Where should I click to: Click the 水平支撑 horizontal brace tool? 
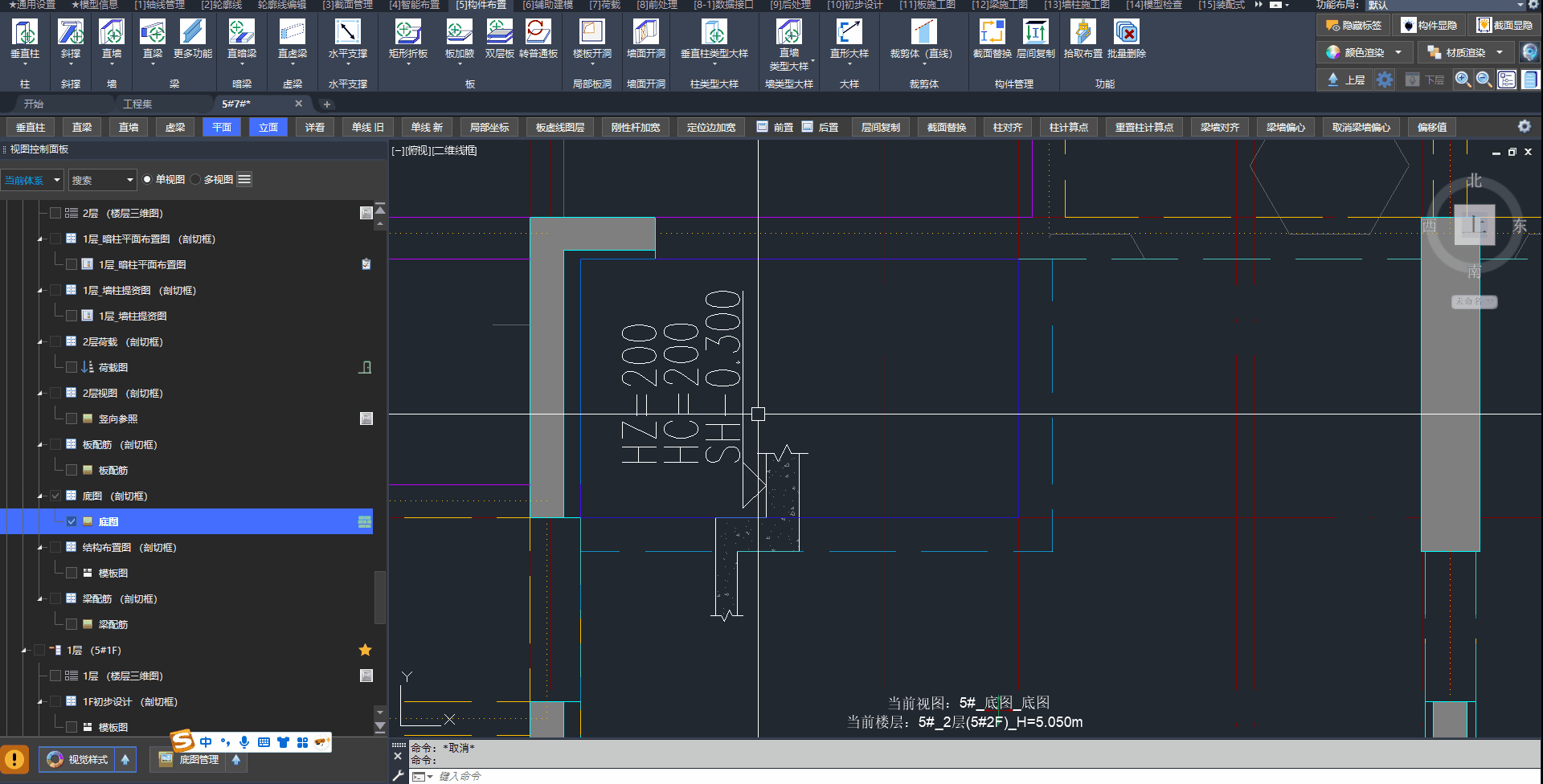pos(347,33)
